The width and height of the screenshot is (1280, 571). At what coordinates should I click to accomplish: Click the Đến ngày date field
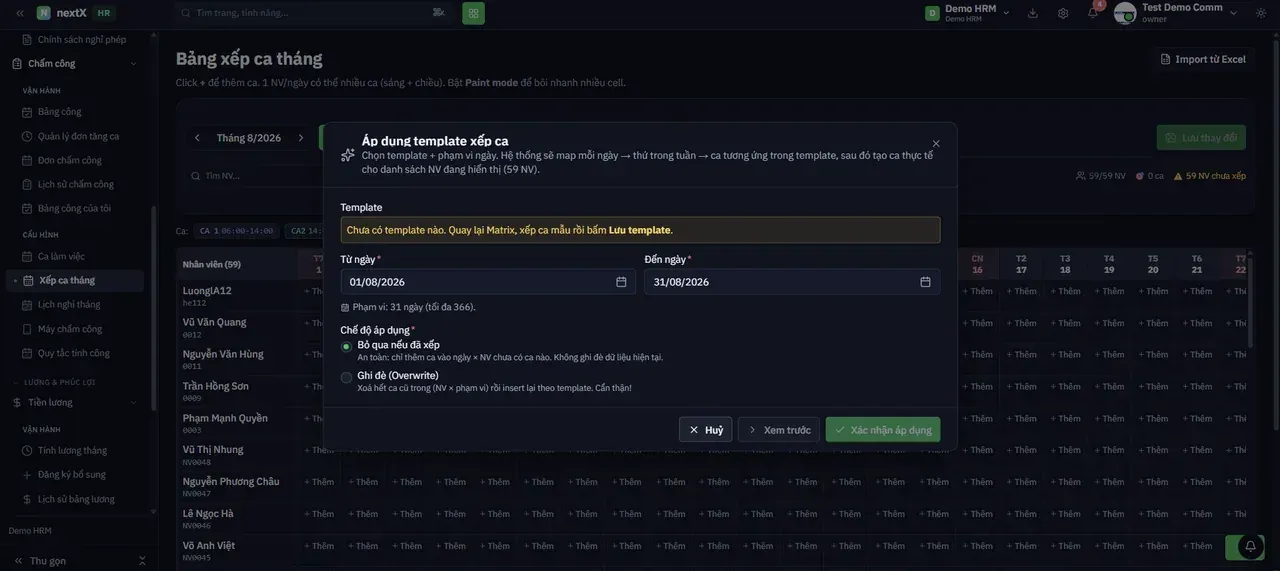792,282
